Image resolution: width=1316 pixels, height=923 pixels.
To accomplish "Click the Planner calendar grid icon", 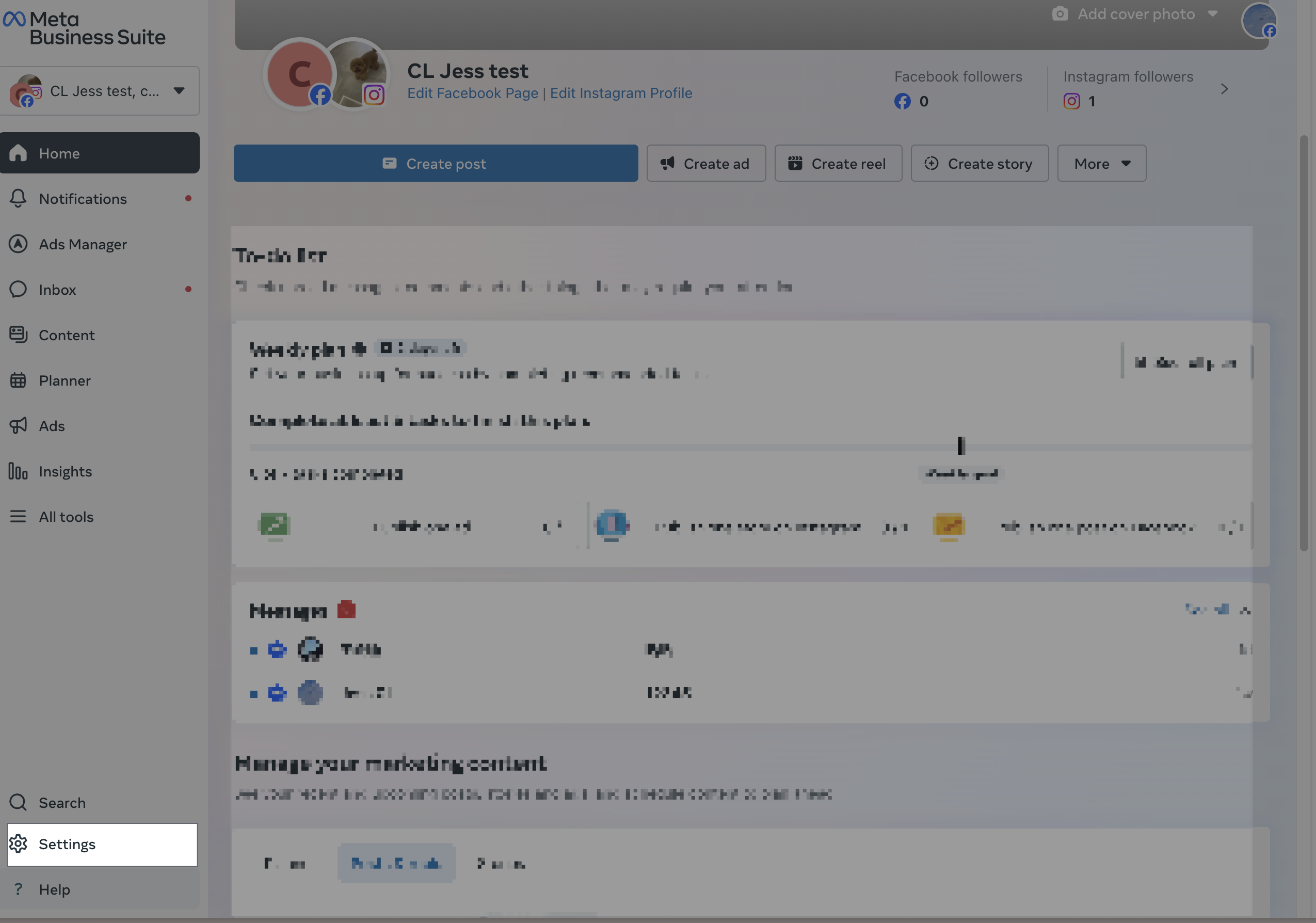I will pos(18,380).
